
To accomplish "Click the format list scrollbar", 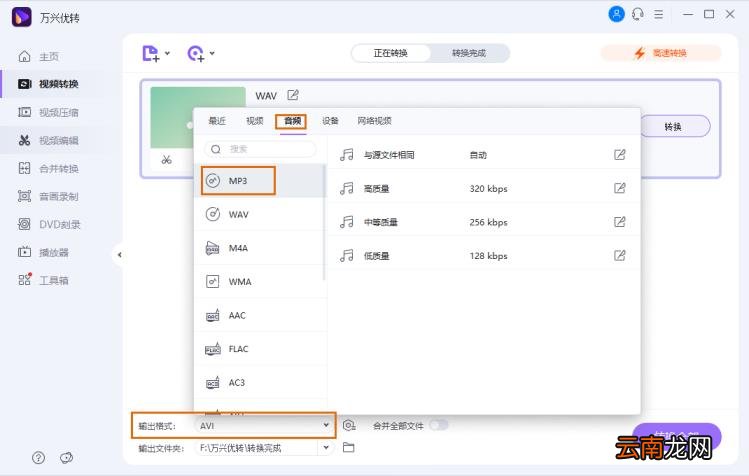I will click(324, 222).
